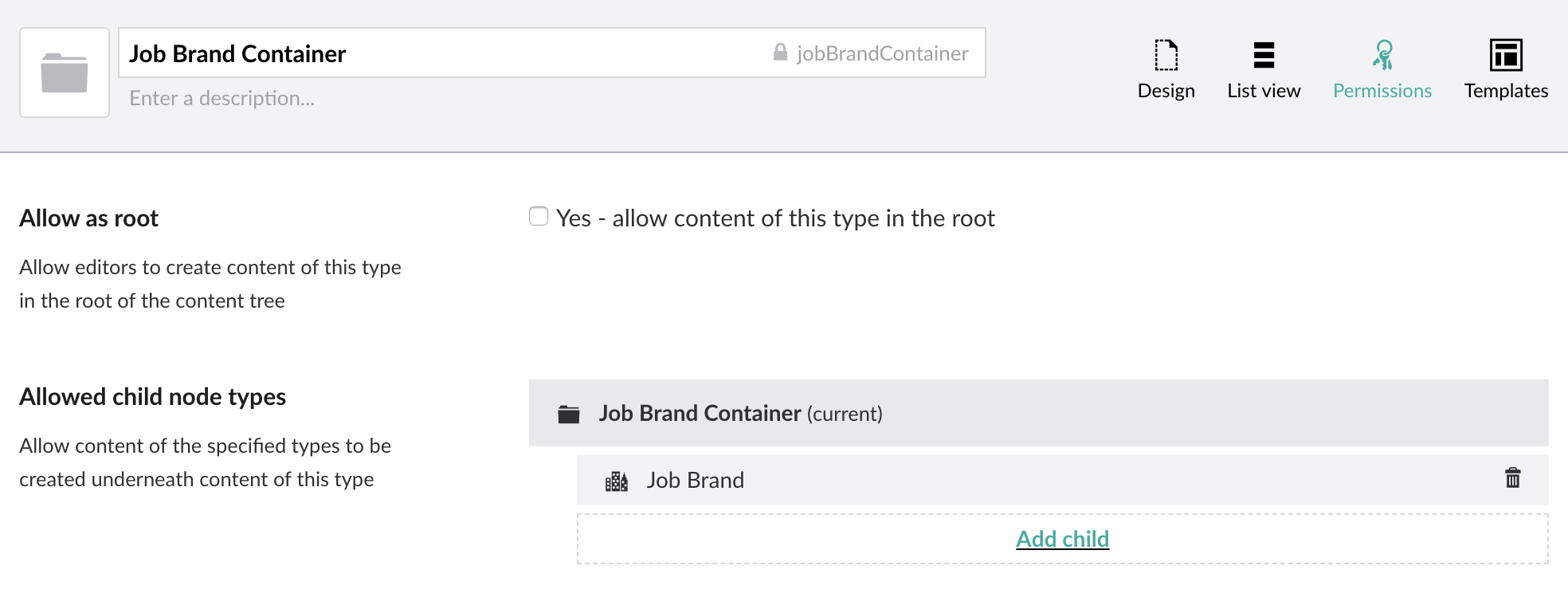This screenshot has width=1568, height=609.
Task: Switch to the Templates tab label
Action: coord(1506,91)
